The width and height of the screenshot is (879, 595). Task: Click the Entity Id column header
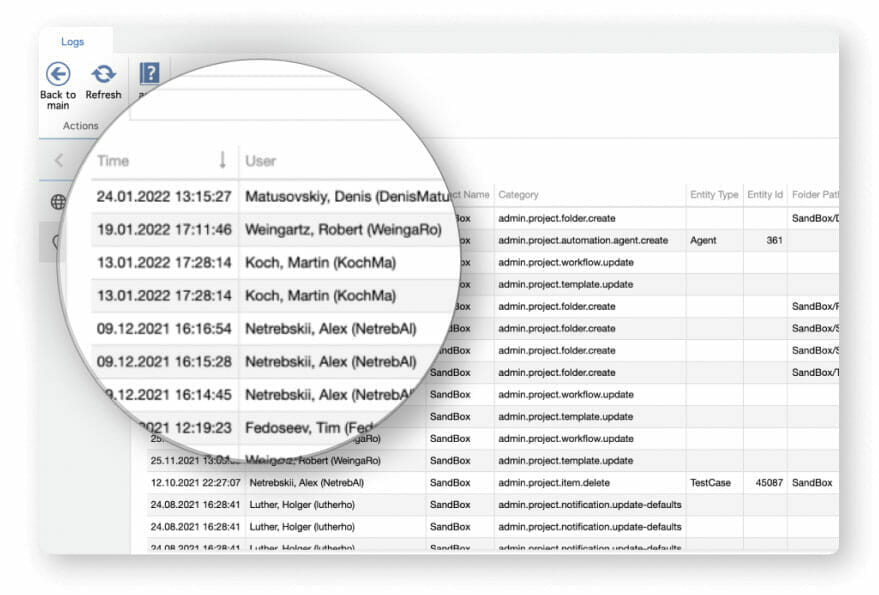(765, 196)
